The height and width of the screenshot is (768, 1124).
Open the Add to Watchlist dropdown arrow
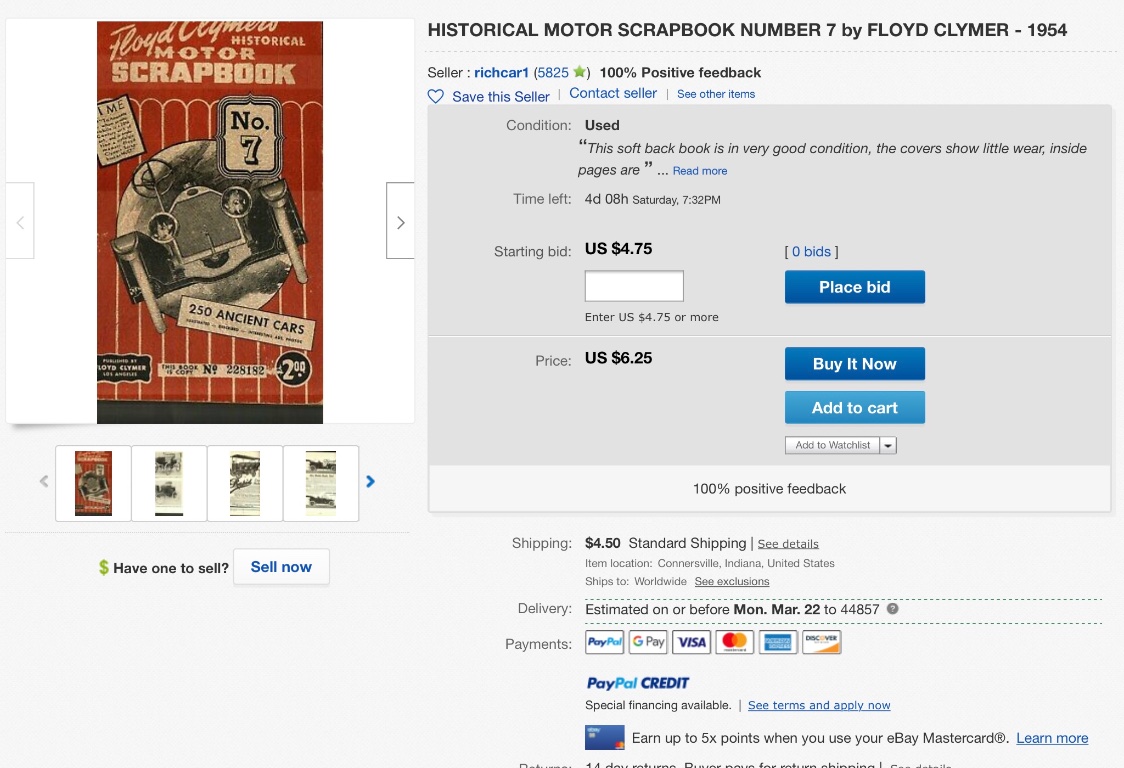click(888, 446)
